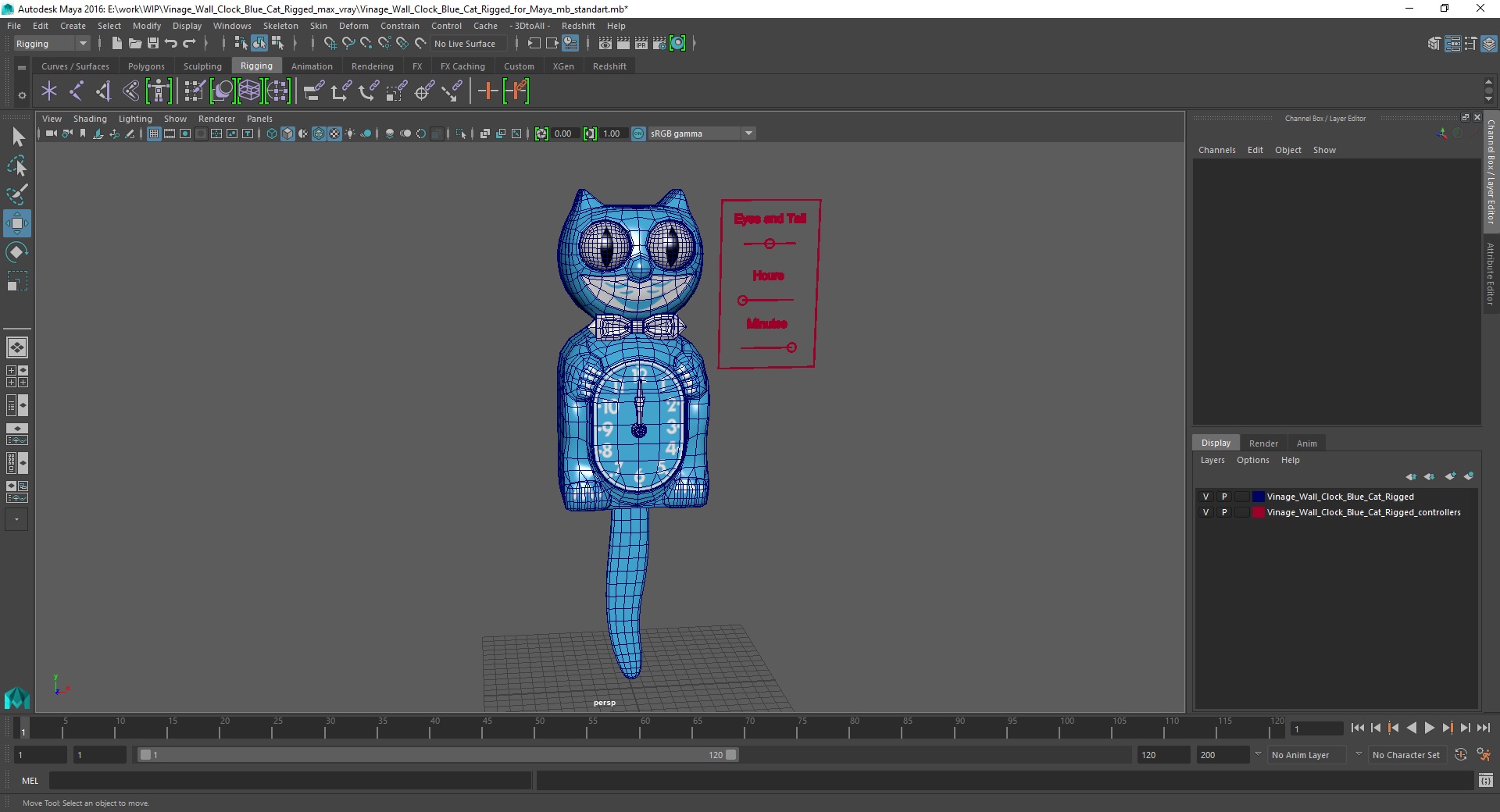
Task: Open the Render layer tab
Action: coord(1263,443)
